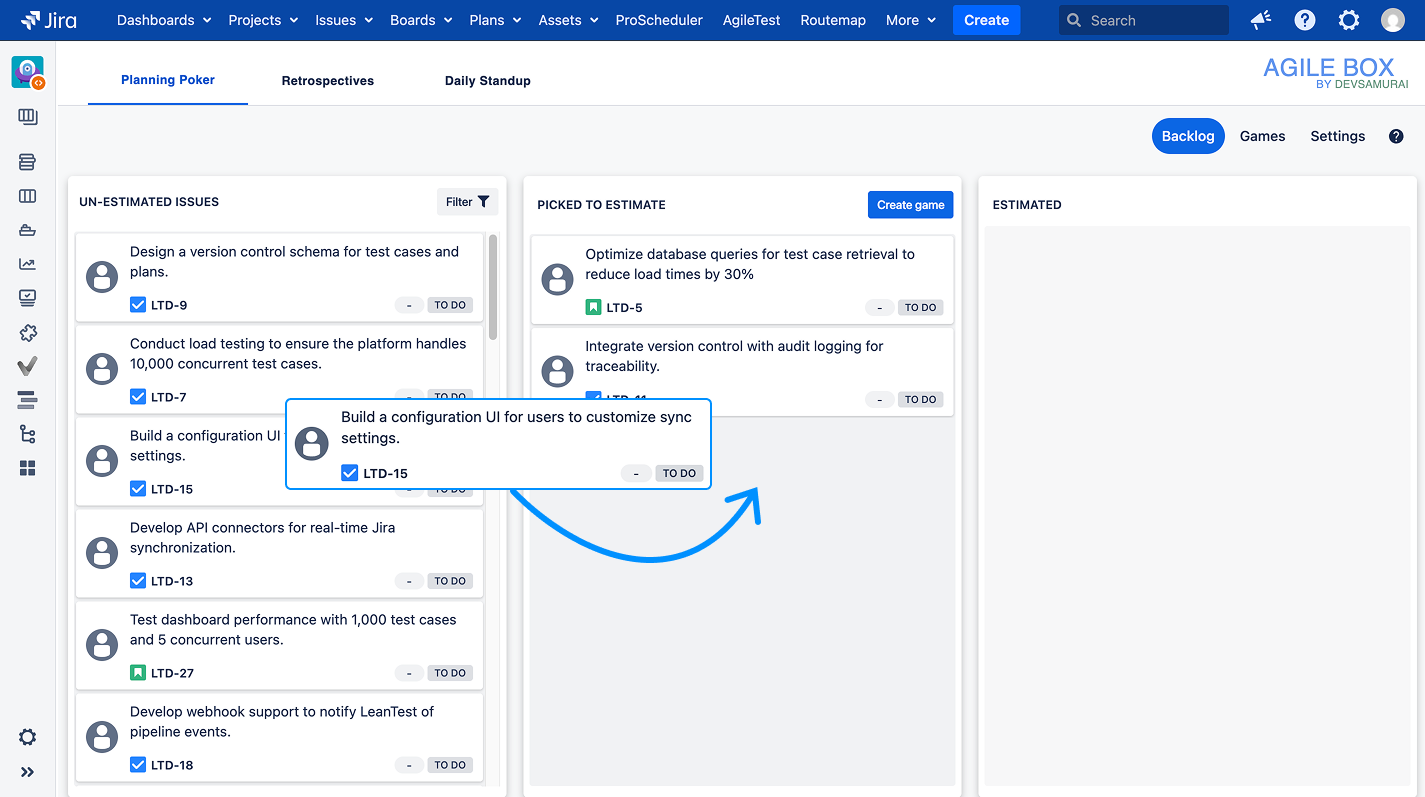
Task: Expand the Dashboards dropdown menu
Action: tap(164, 20)
